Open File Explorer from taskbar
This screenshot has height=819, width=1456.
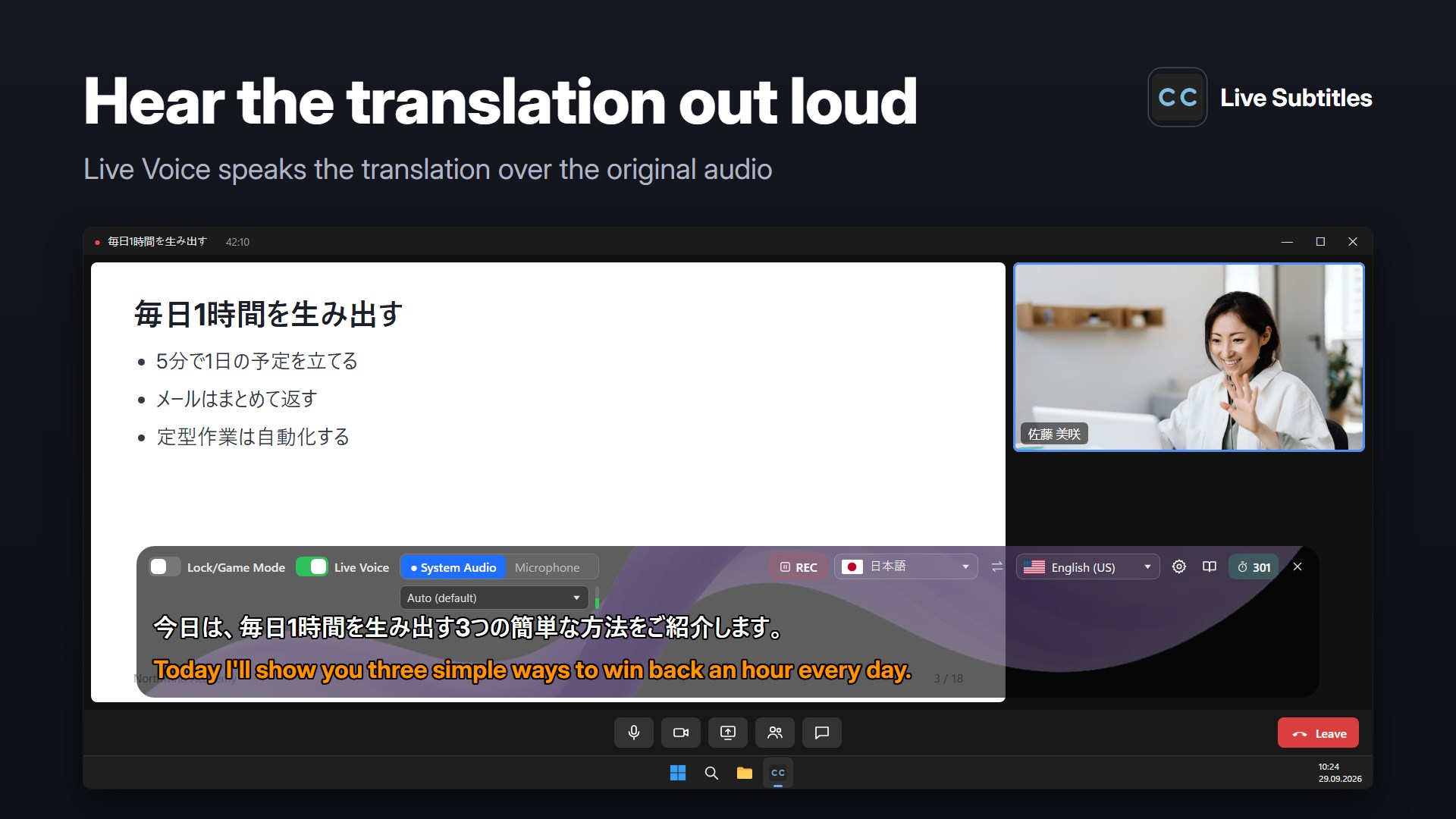pos(745,773)
